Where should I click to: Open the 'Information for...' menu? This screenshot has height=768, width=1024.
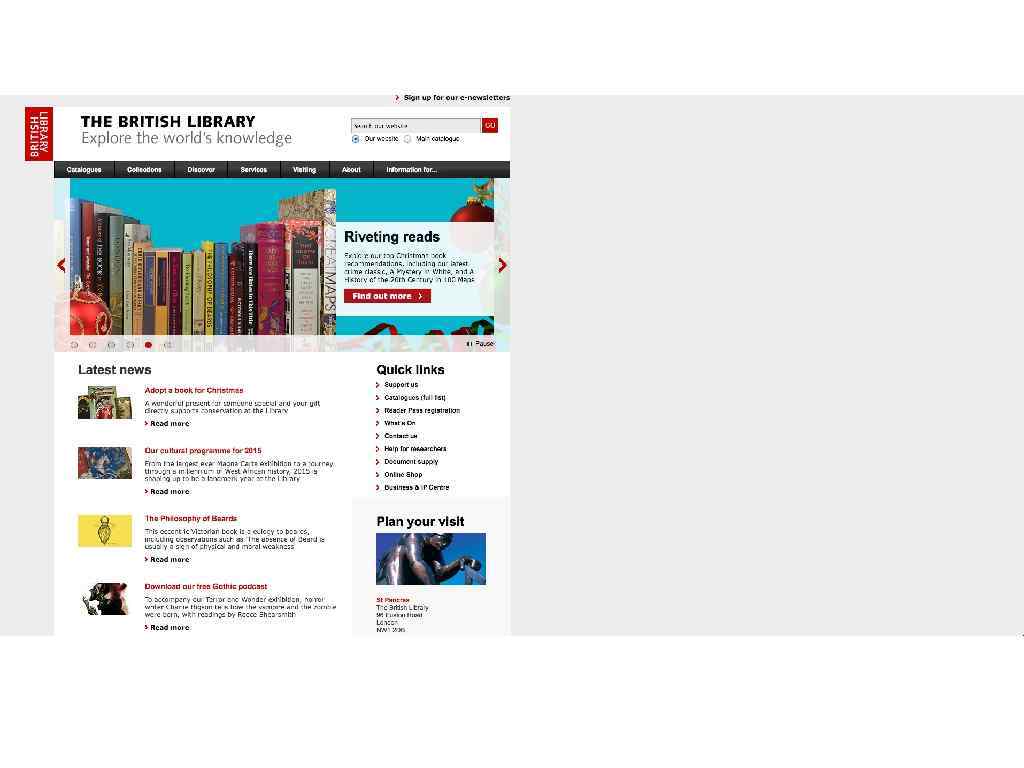point(411,170)
